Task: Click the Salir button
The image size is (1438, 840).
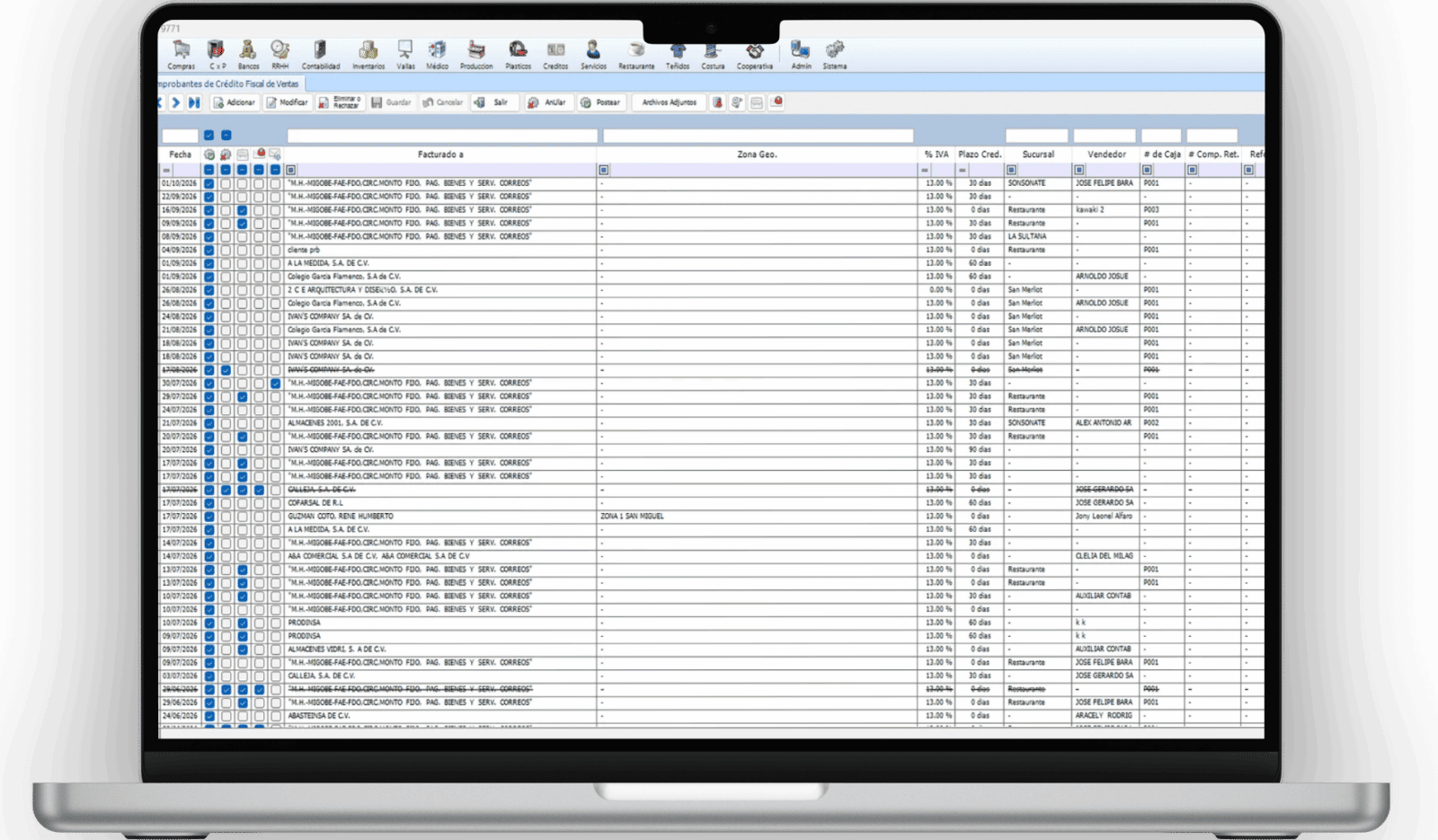Action: click(x=493, y=102)
